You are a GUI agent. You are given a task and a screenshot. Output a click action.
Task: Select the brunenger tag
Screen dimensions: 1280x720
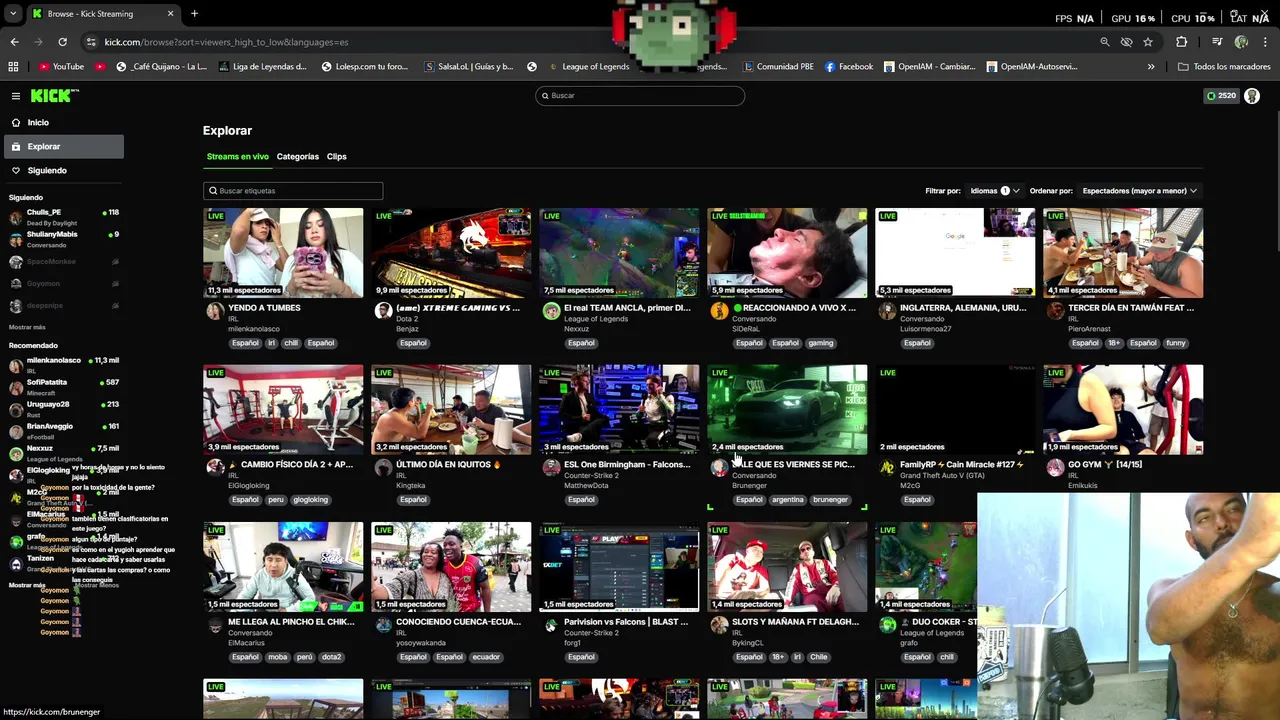[x=830, y=500]
